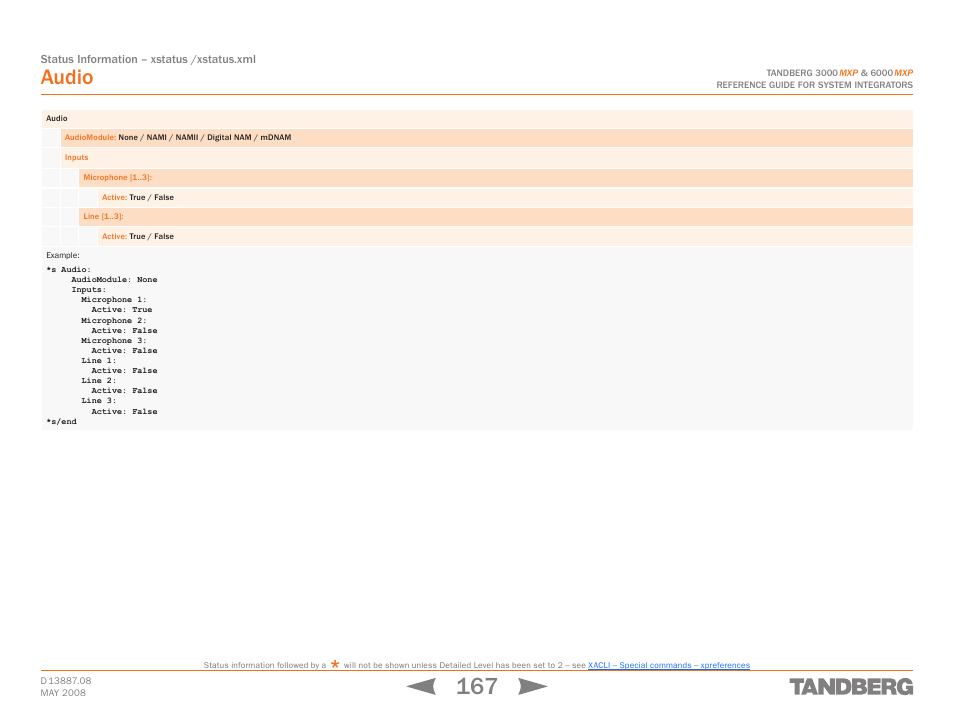The width and height of the screenshot is (954, 718).
Task: Click 'Status information followed by a' footer note
Action: click(265, 665)
